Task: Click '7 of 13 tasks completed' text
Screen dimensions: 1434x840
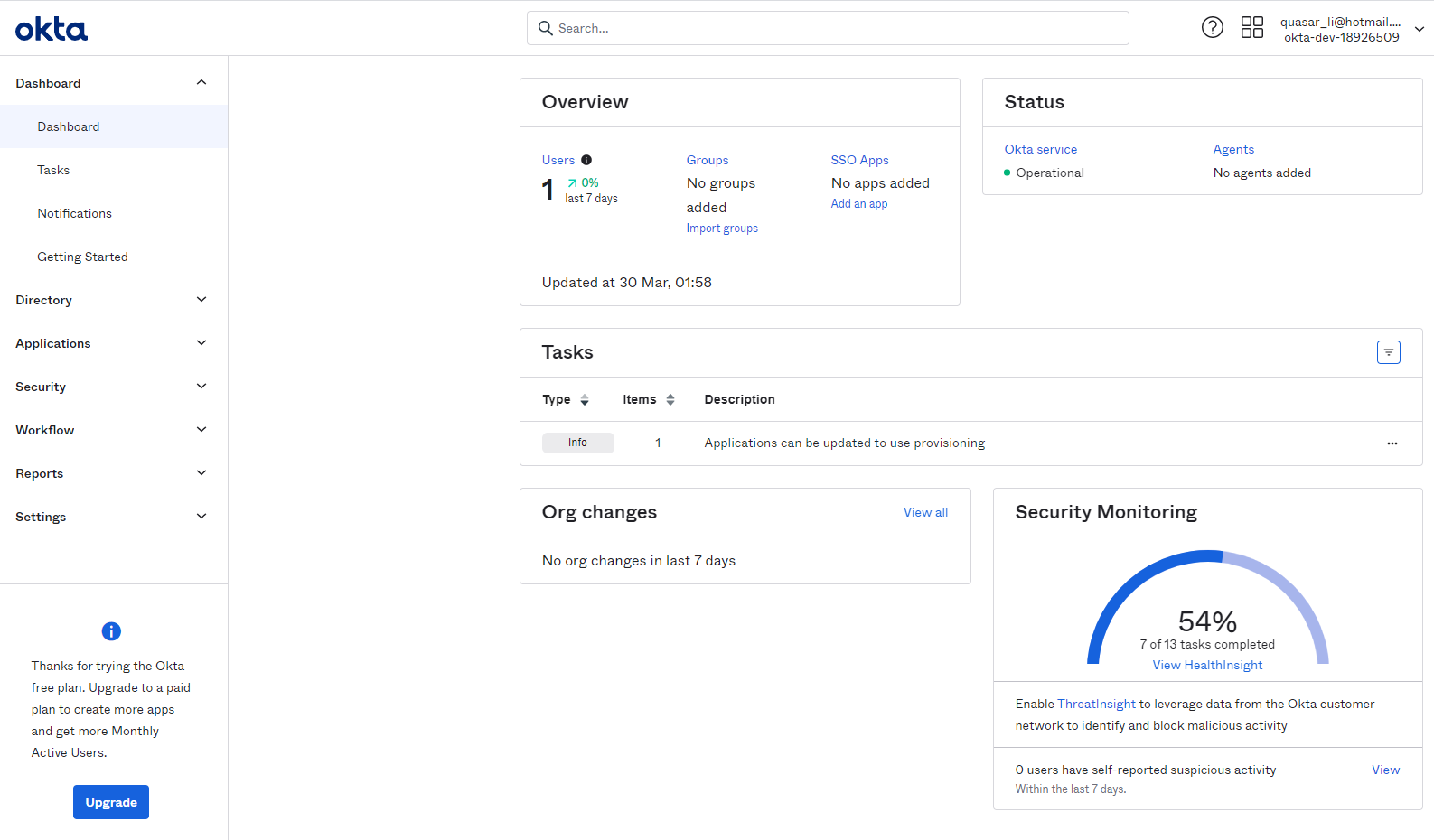Action: click(x=1207, y=644)
